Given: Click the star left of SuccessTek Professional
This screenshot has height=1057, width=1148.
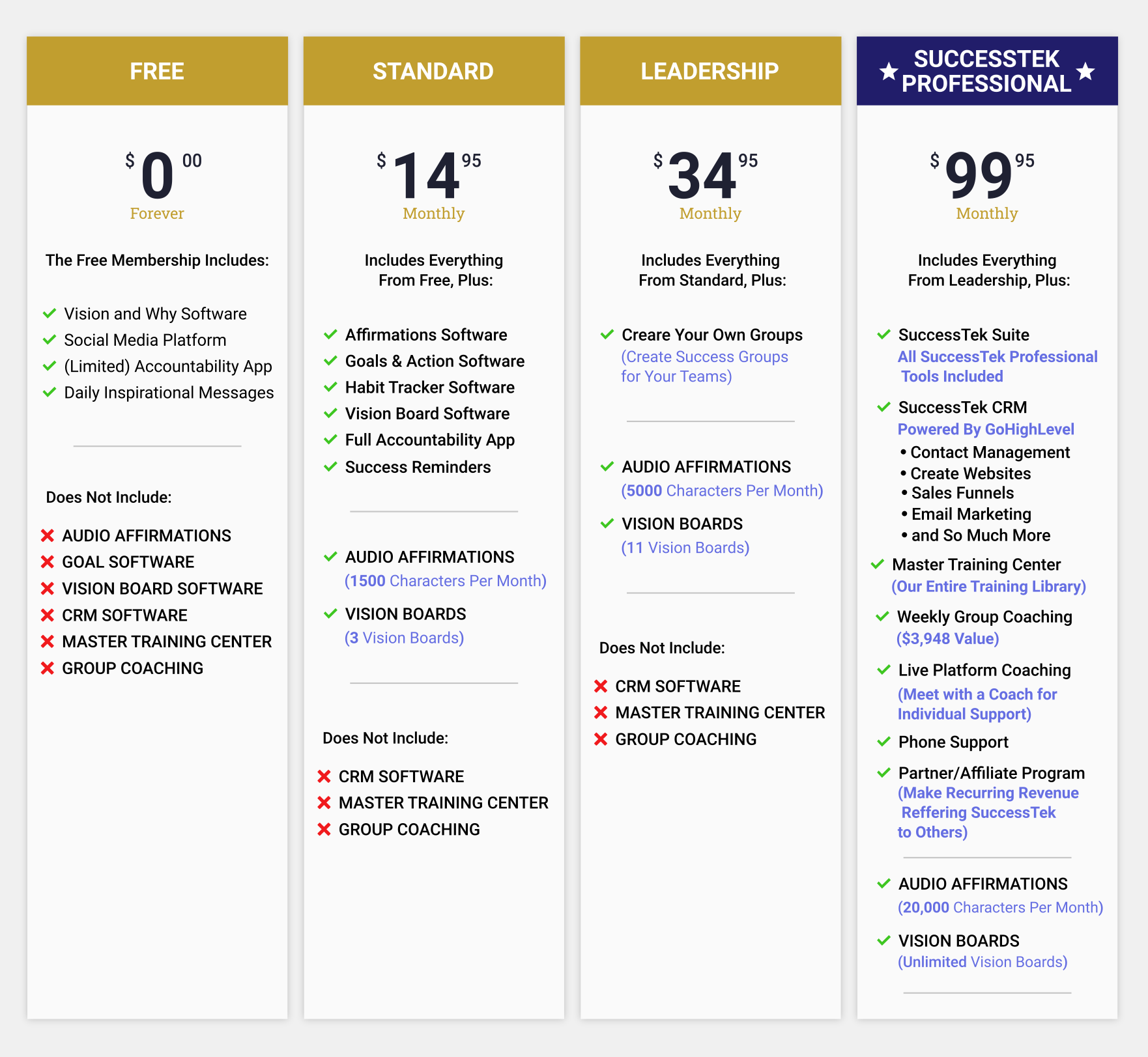Looking at the screenshot, I should coord(888,72).
